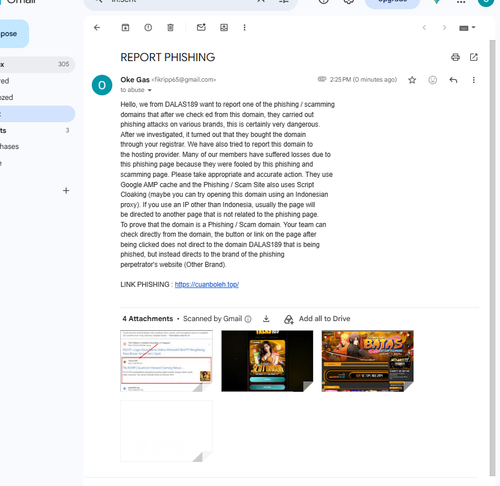Open the search results screenshot attachment
This screenshot has height=486, width=500.
[166, 361]
